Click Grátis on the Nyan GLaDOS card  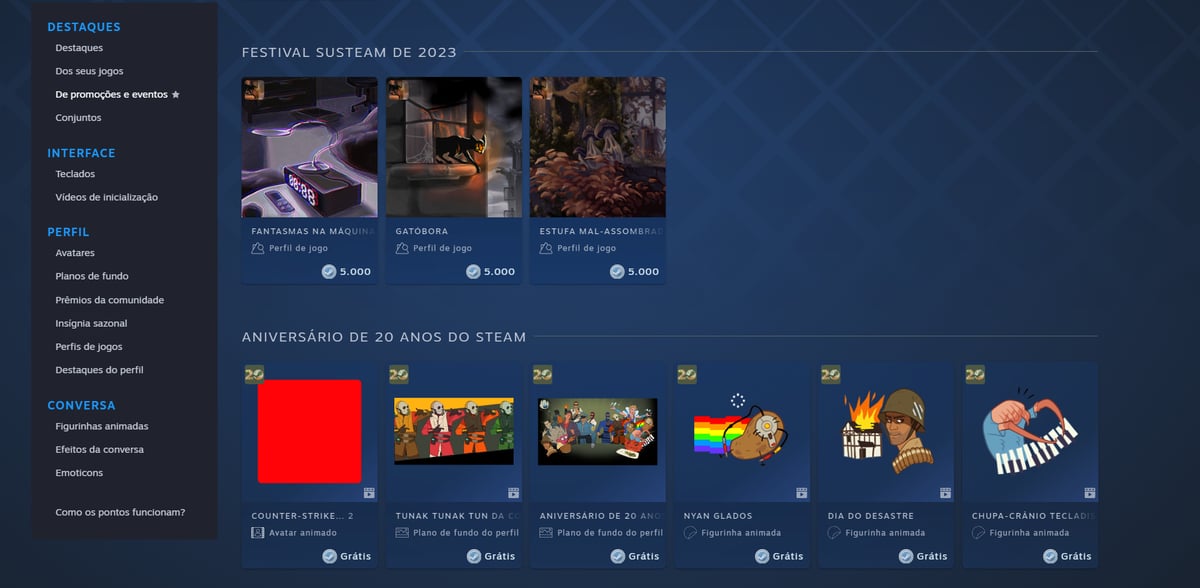point(788,556)
